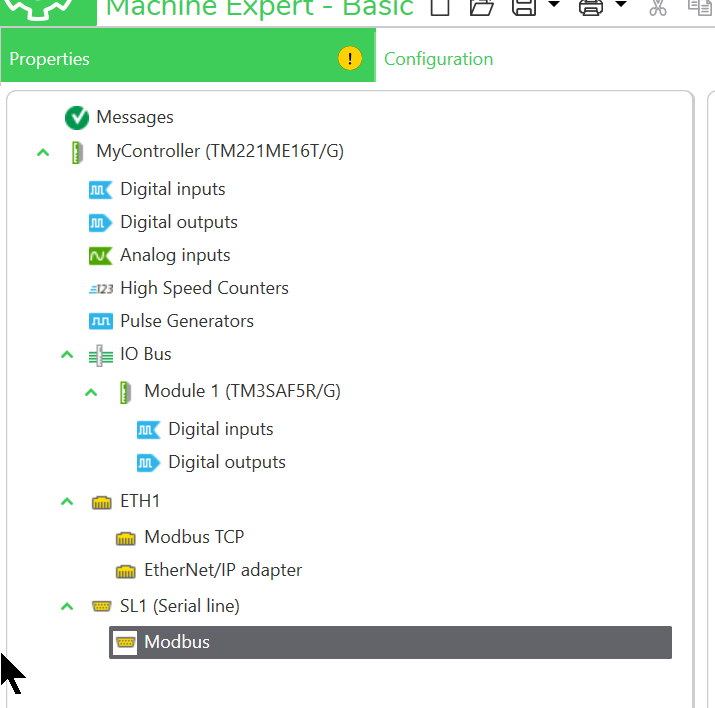Image resolution: width=715 pixels, height=708 pixels.
Task: Select Modbus TCP
Action: (x=194, y=537)
